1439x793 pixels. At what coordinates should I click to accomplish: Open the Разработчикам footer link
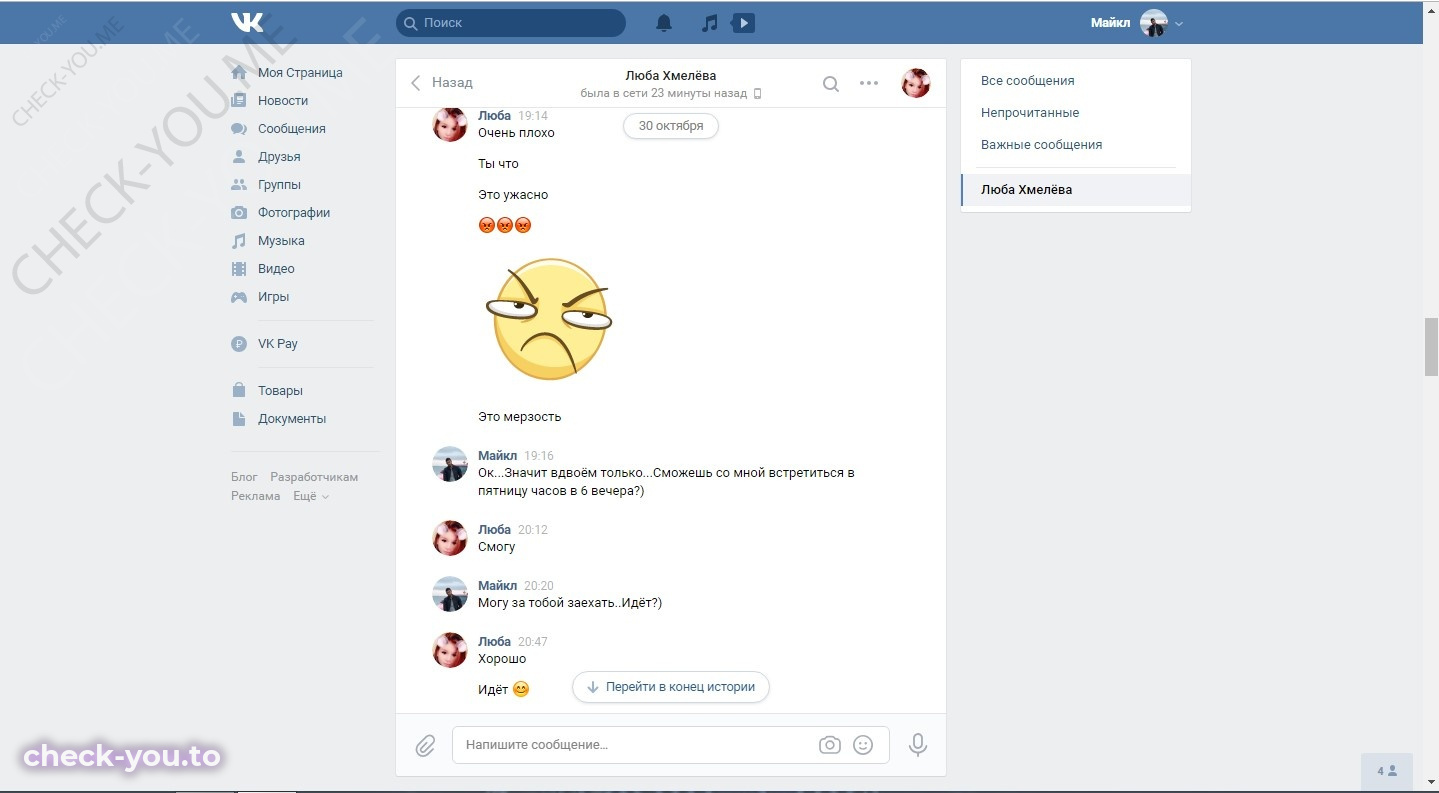click(314, 477)
